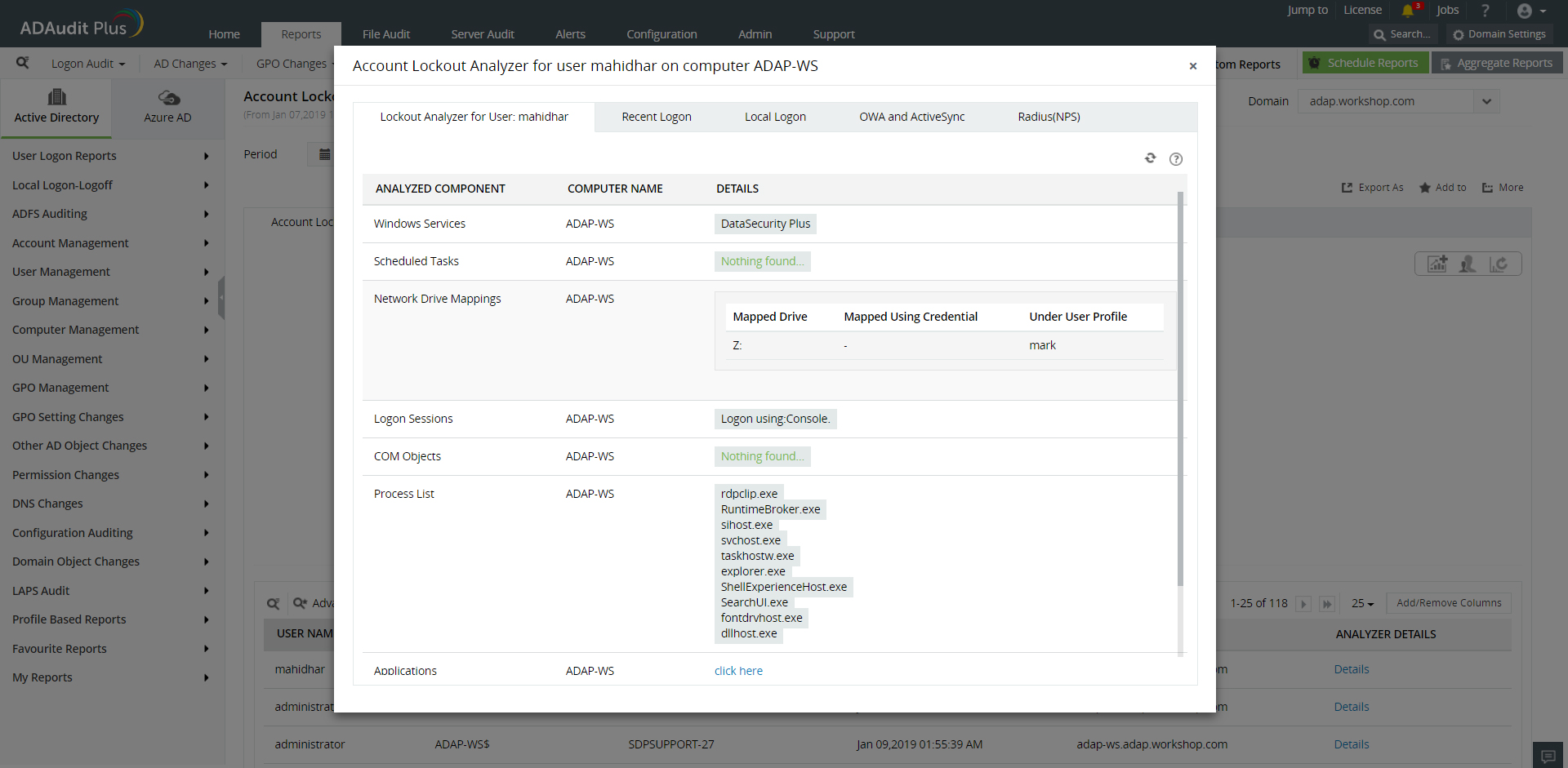This screenshot has height=768, width=1568.
Task: Open the calendar icon next to Period
Action: [325, 153]
